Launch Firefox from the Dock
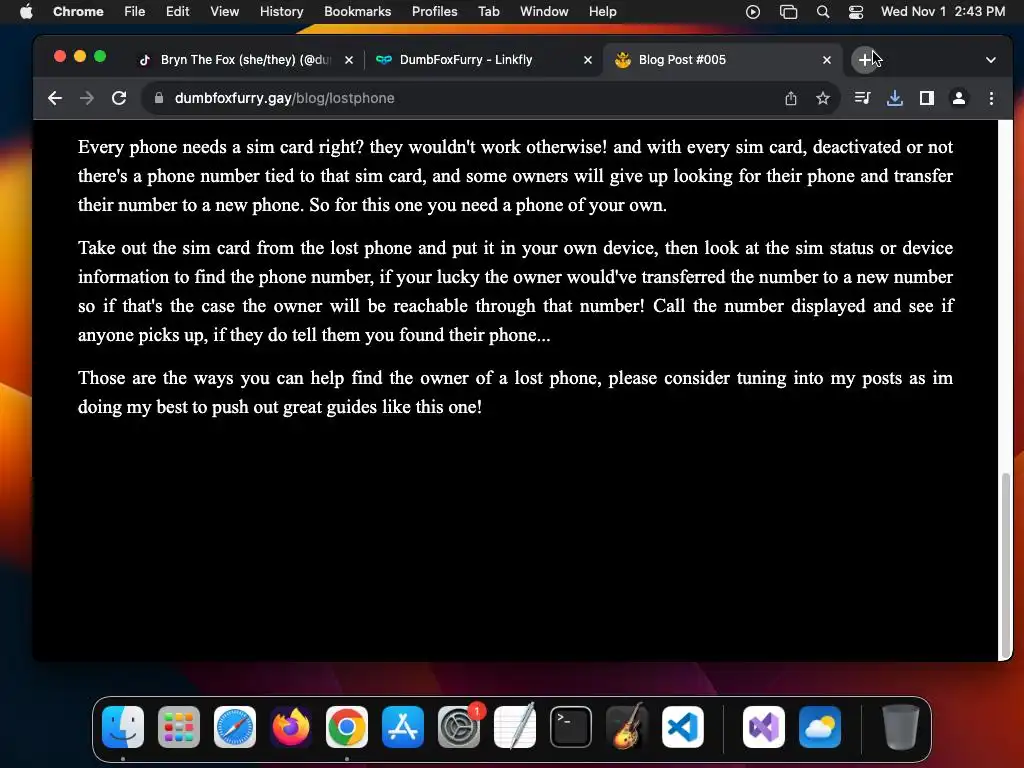 point(291,727)
